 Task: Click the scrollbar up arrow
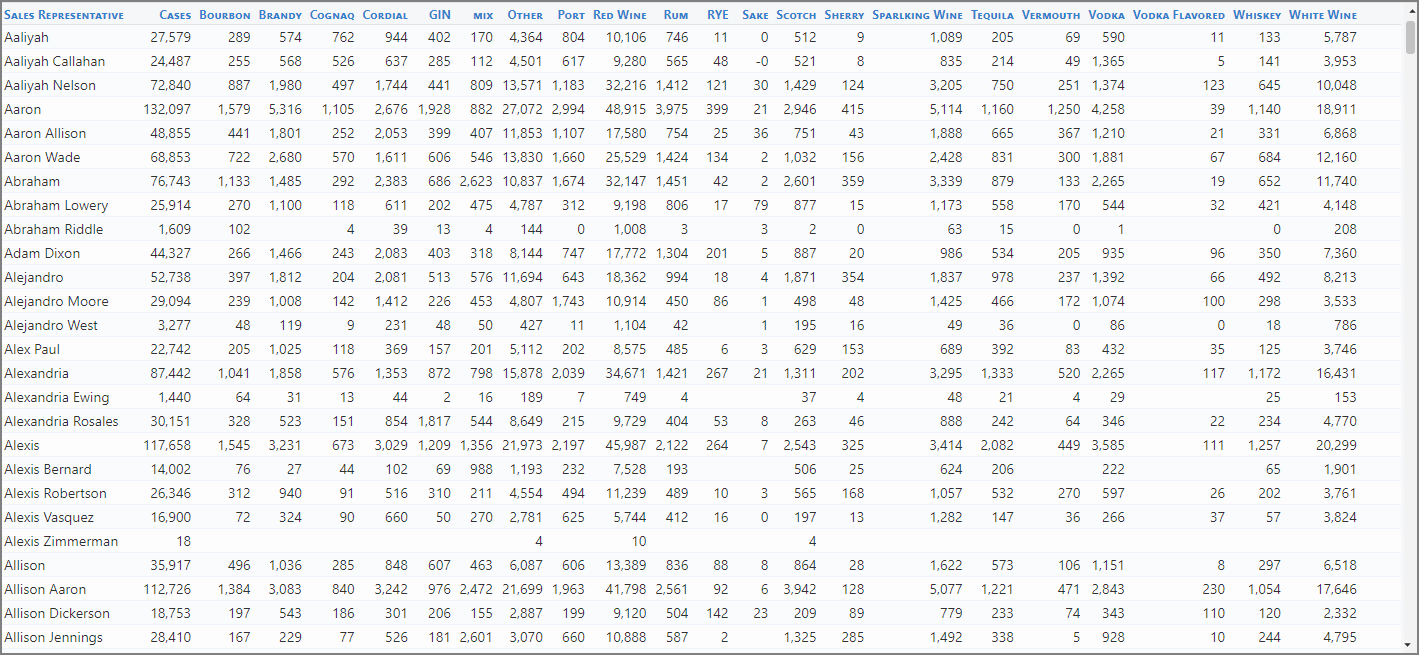pos(1410,11)
